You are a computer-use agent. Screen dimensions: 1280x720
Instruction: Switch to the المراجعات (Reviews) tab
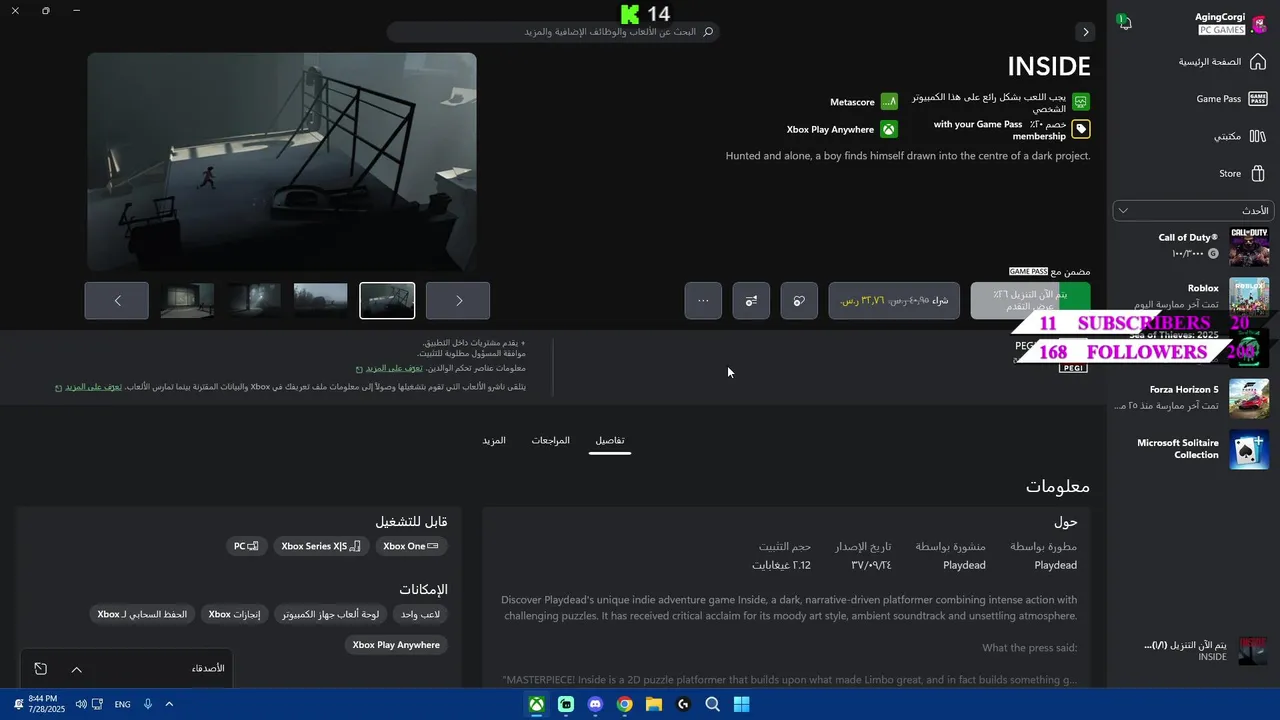coord(551,441)
